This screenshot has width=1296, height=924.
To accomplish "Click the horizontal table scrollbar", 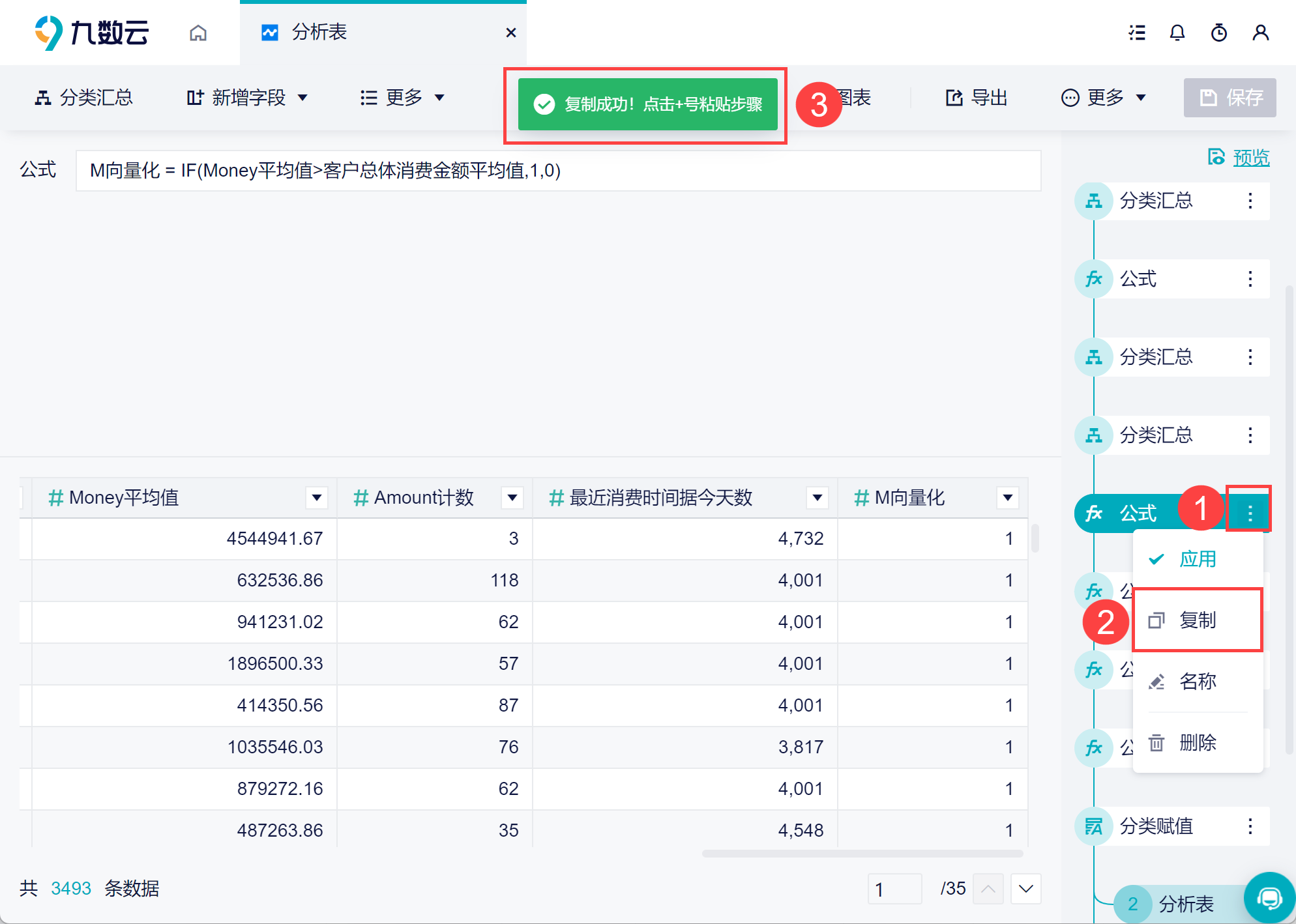I will click(862, 854).
